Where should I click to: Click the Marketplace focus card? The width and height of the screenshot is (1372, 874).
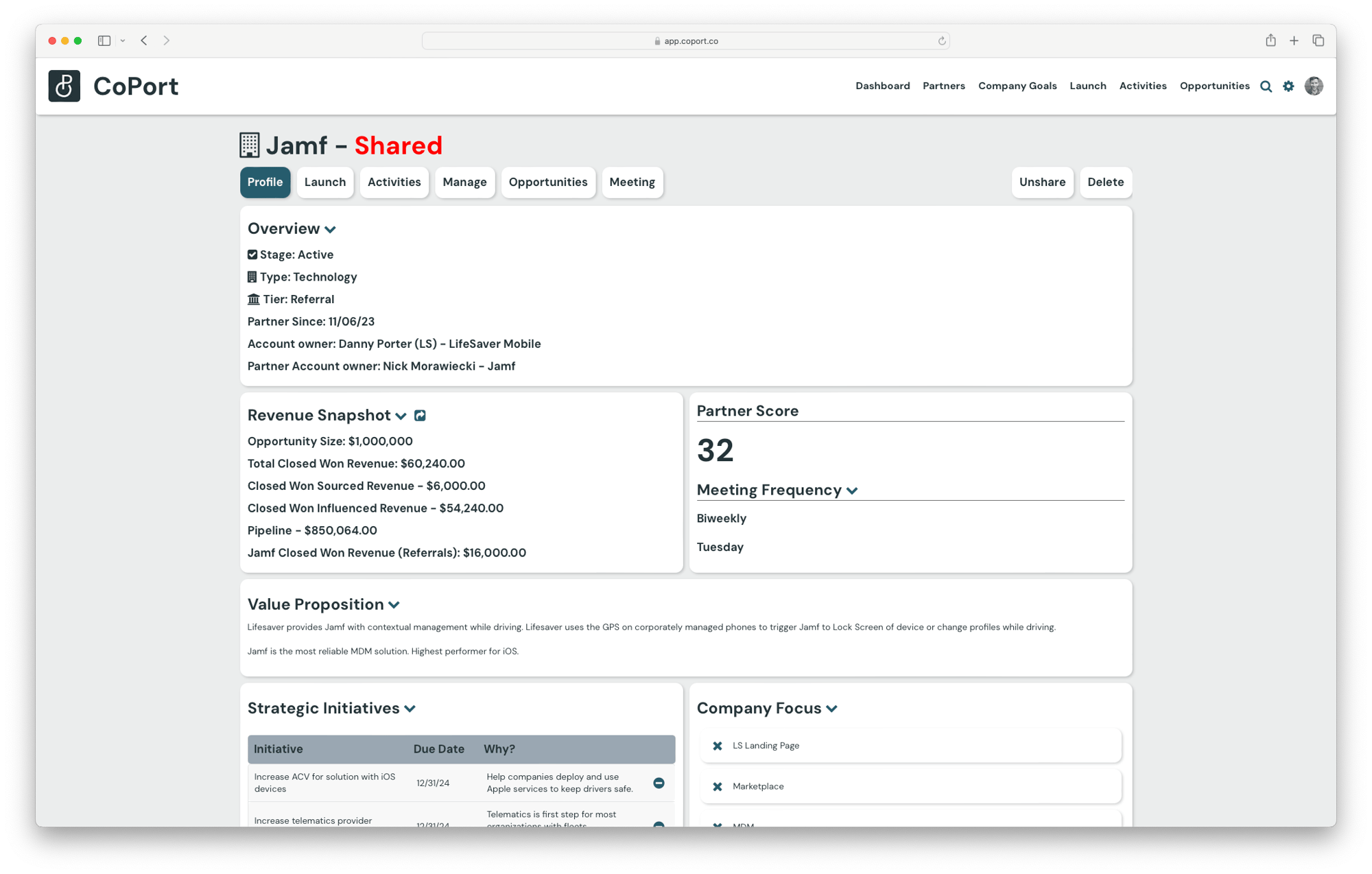point(910,787)
